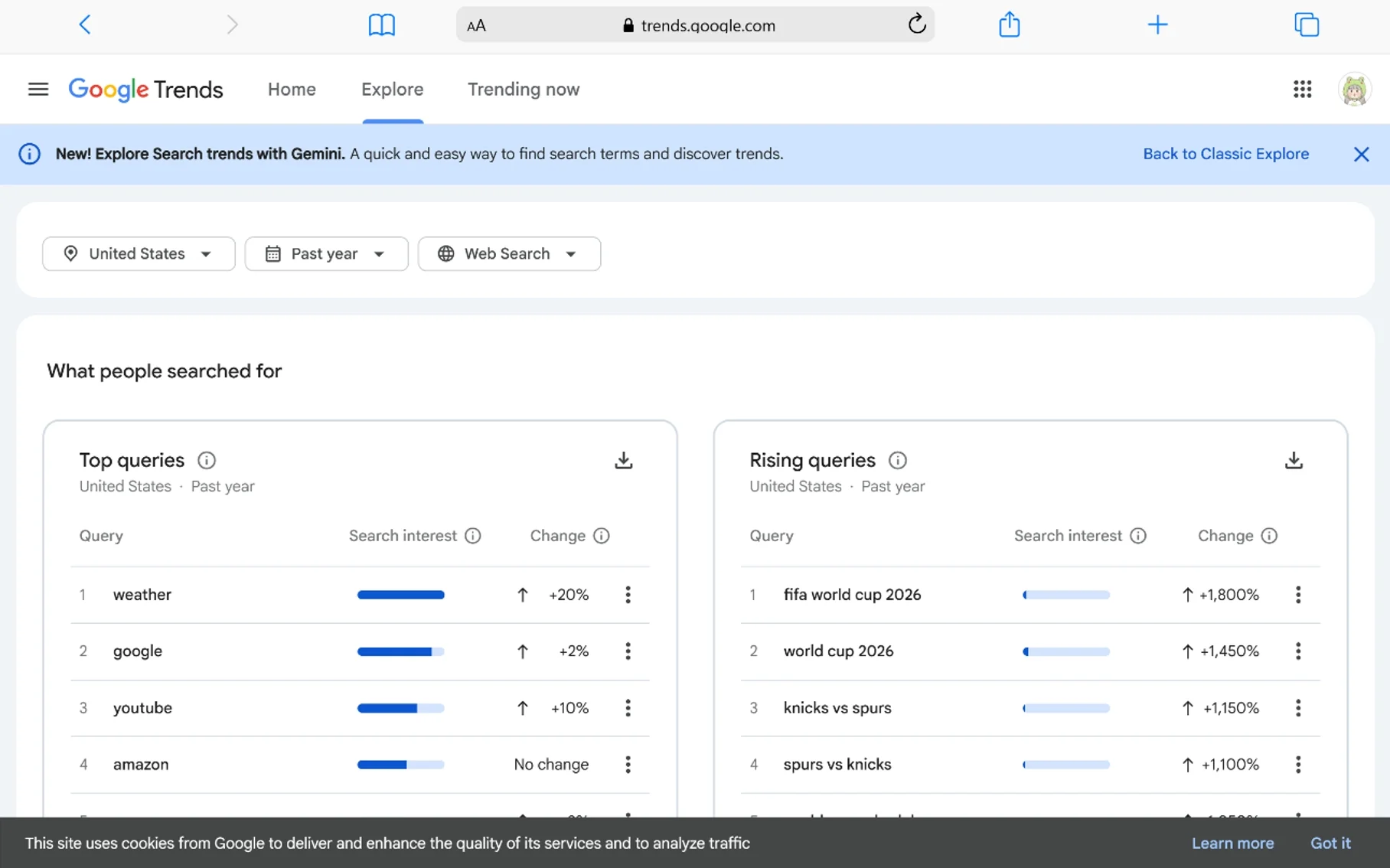Click the google query text
This screenshot has width=1390, height=868.
point(138,651)
